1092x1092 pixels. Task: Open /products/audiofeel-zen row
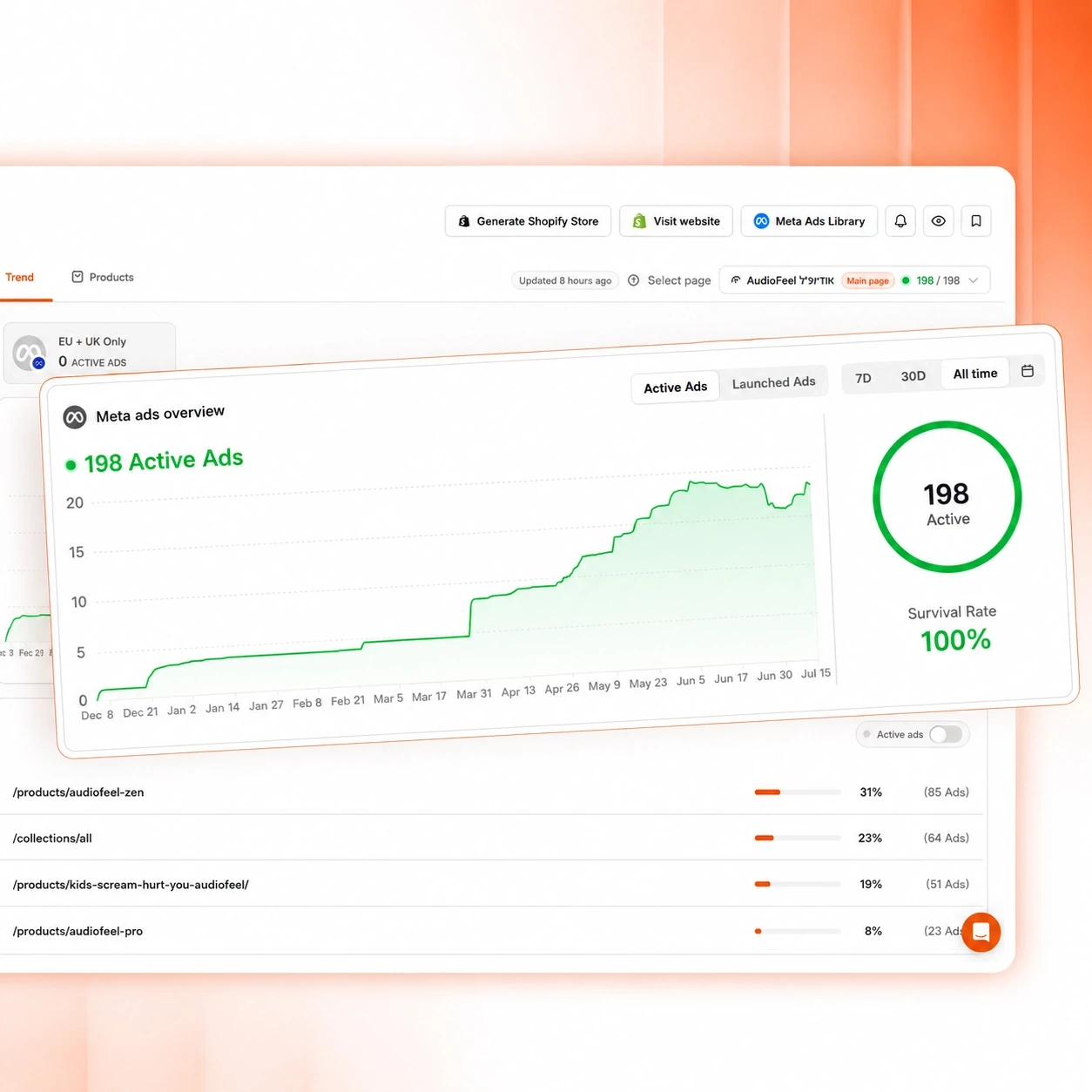pyautogui.click(x=492, y=792)
